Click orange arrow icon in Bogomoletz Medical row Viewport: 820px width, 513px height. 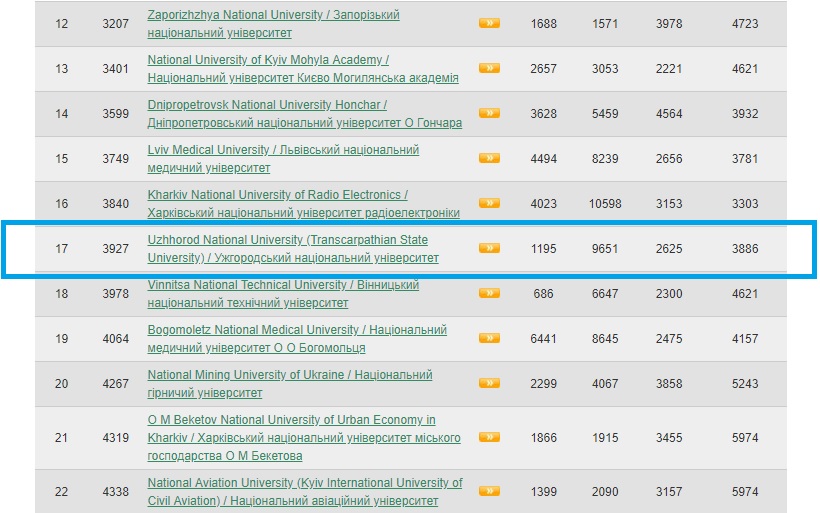[x=489, y=338]
